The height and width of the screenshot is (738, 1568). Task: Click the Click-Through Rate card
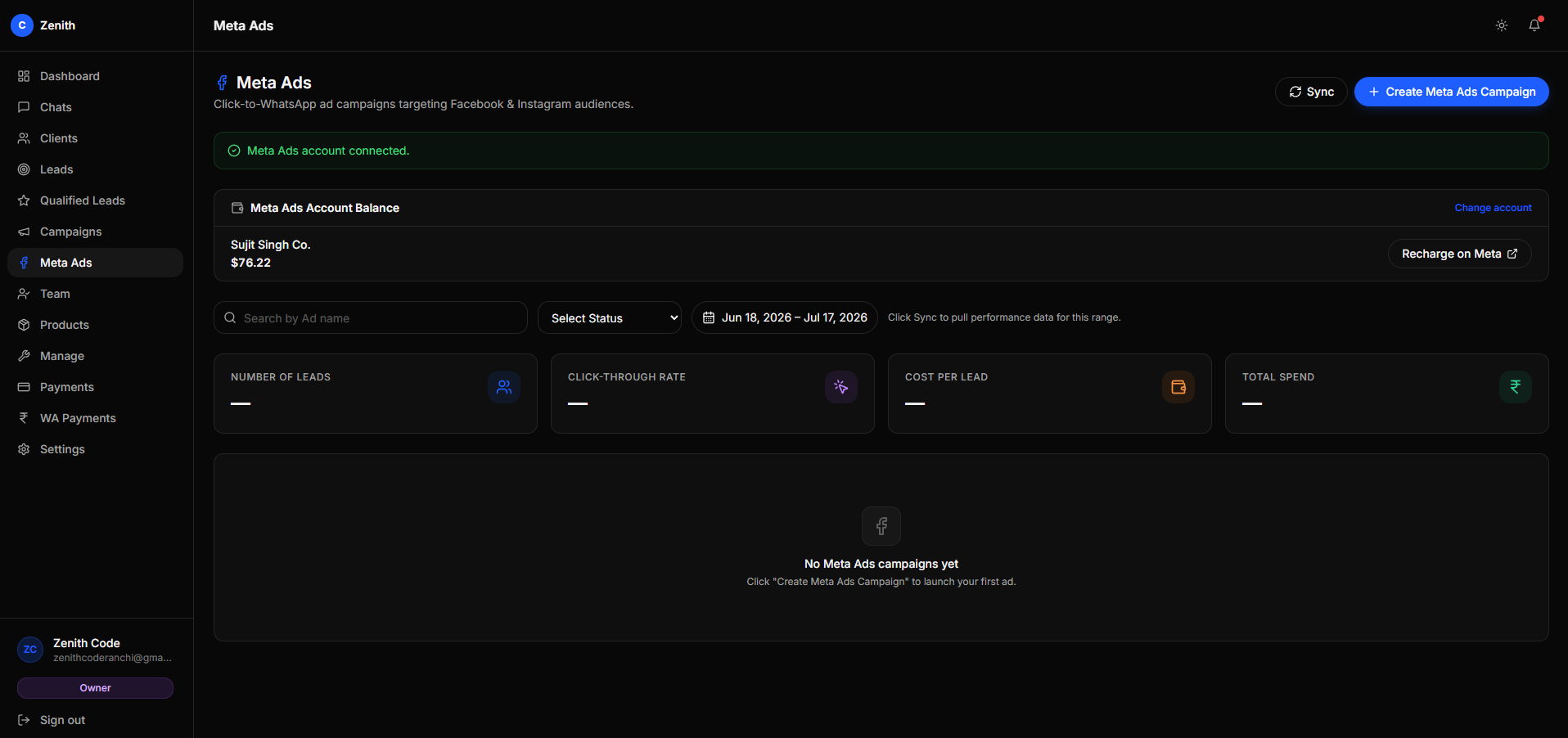click(713, 394)
